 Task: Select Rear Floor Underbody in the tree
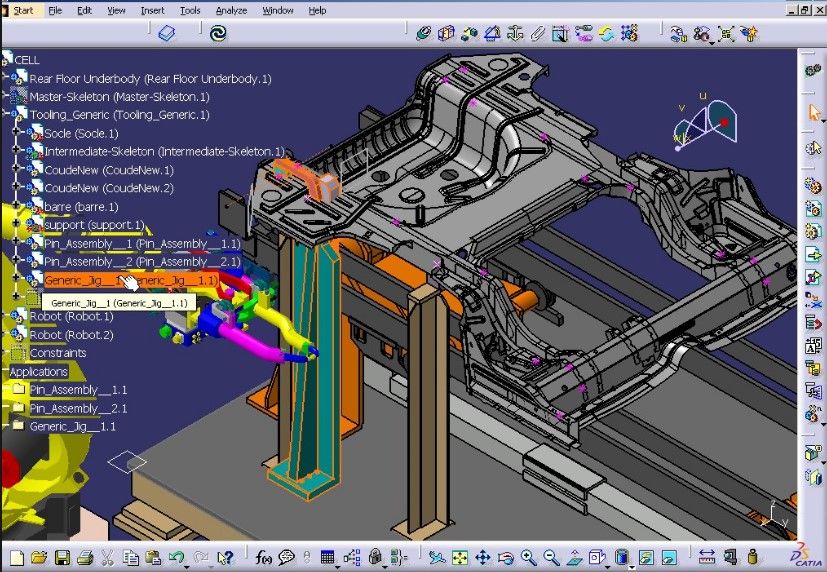point(150,78)
